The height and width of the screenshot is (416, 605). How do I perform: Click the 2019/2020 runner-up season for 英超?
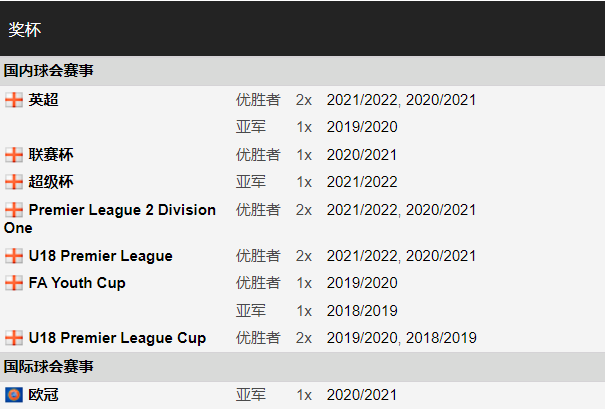tap(362, 127)
